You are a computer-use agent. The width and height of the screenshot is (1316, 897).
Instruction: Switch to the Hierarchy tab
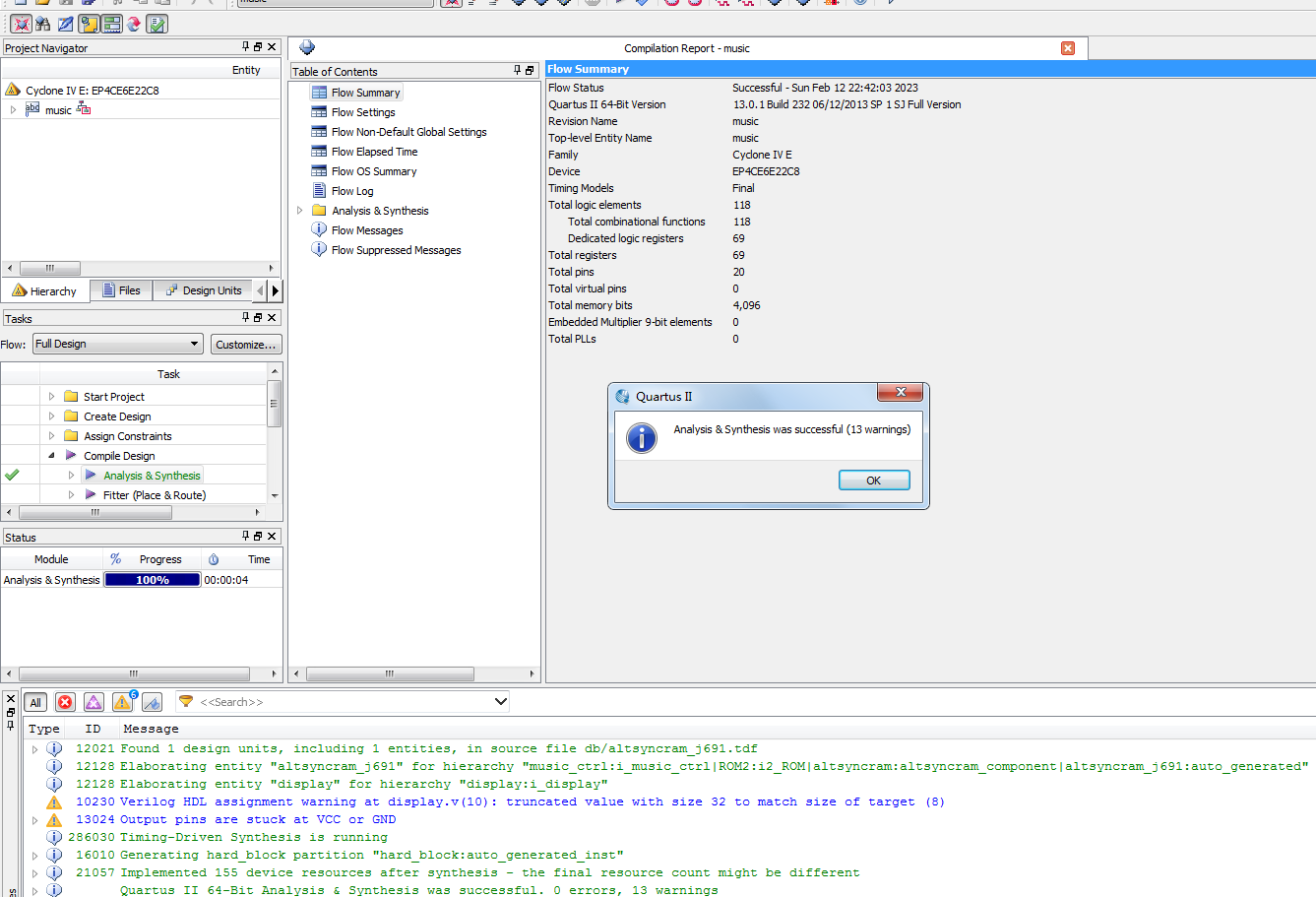(x=45, y=290)
